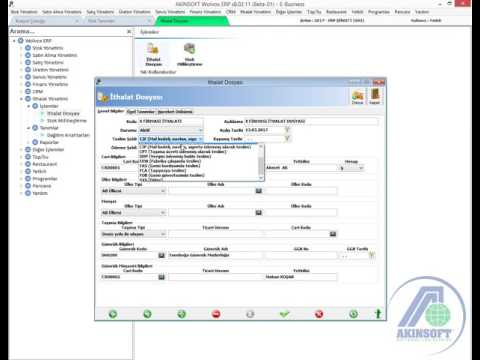Click the gray refresh icon in bottom bar

coord(250,314)
